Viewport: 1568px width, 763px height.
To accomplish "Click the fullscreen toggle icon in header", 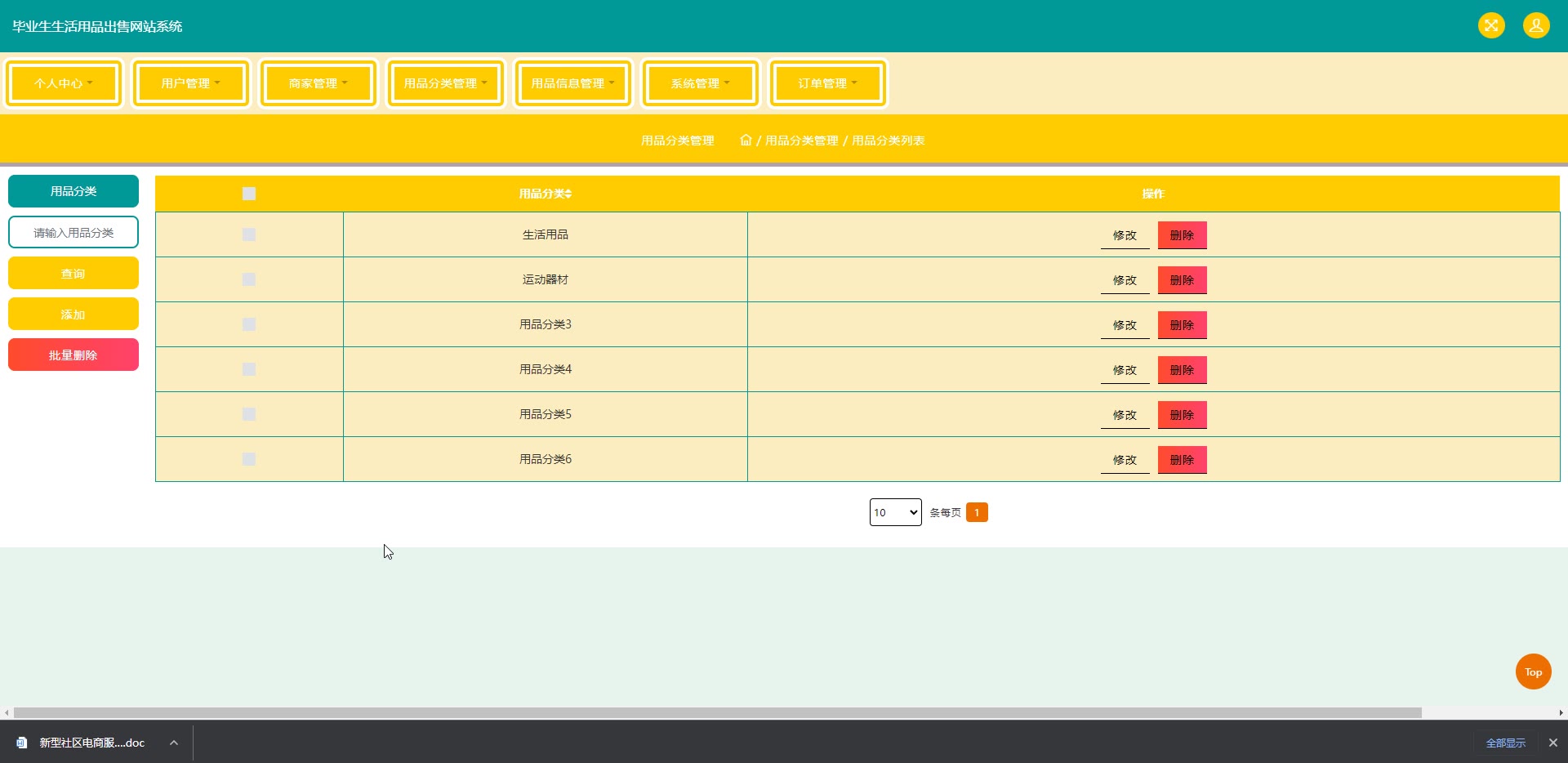I will 1491,25.
